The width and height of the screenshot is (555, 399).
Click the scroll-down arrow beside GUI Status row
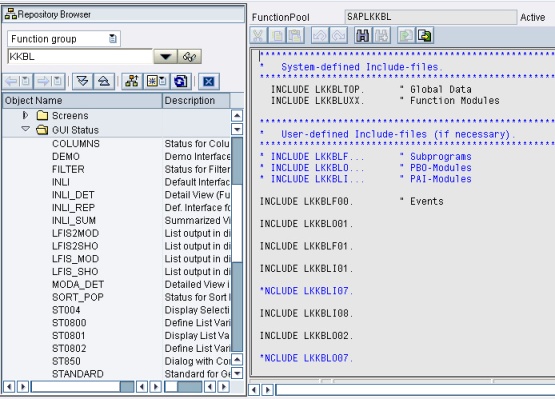click(237, 129)
